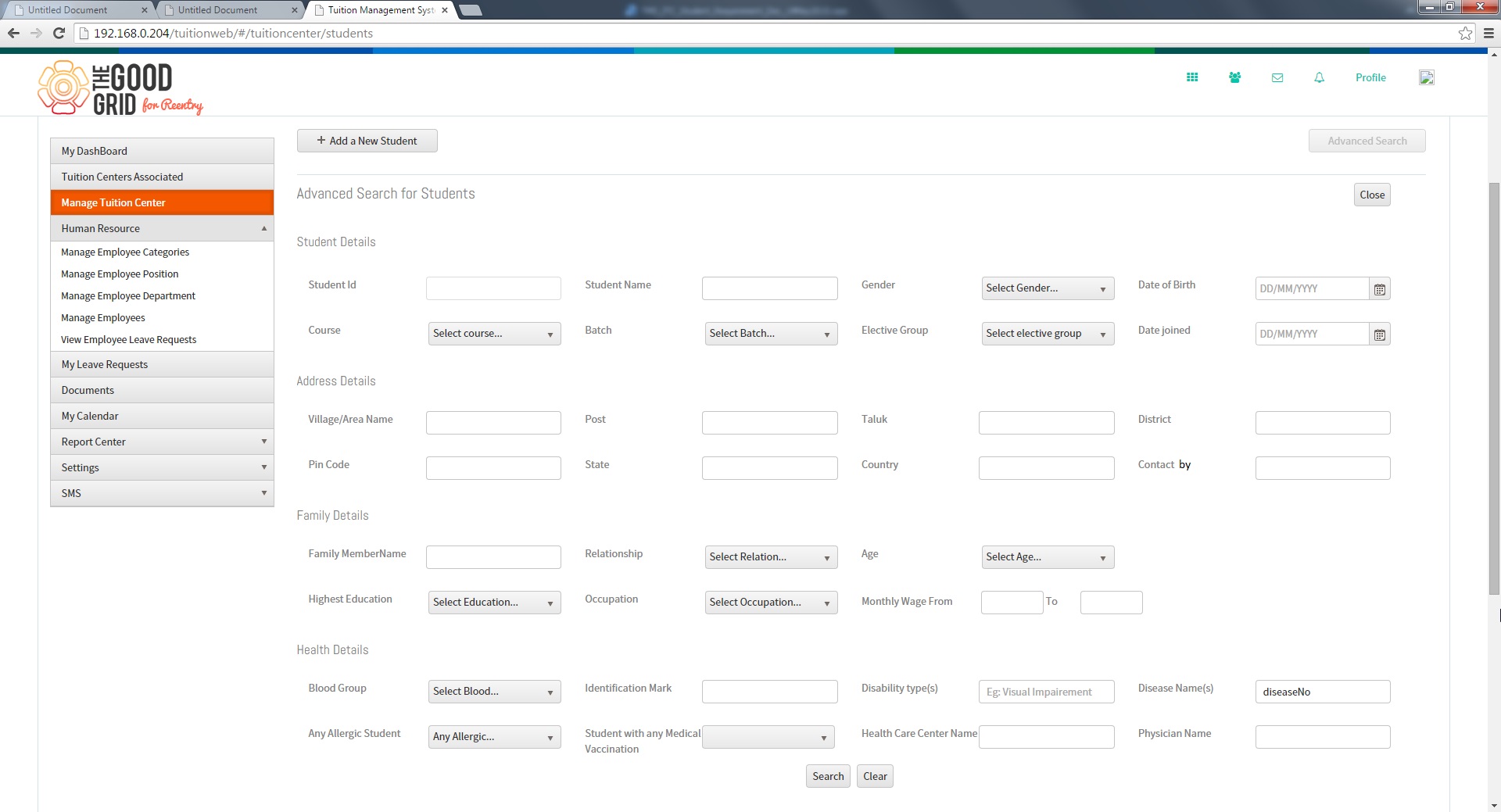Click the Family MemberName field

click(x=493, y=557)
